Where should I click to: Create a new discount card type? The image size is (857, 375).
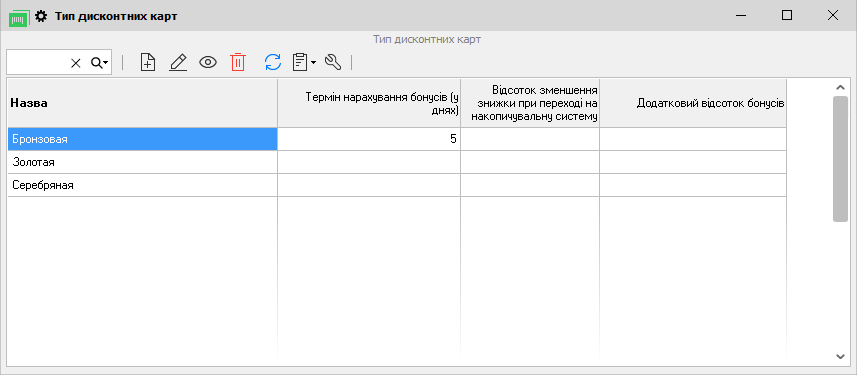coord(148,62)
